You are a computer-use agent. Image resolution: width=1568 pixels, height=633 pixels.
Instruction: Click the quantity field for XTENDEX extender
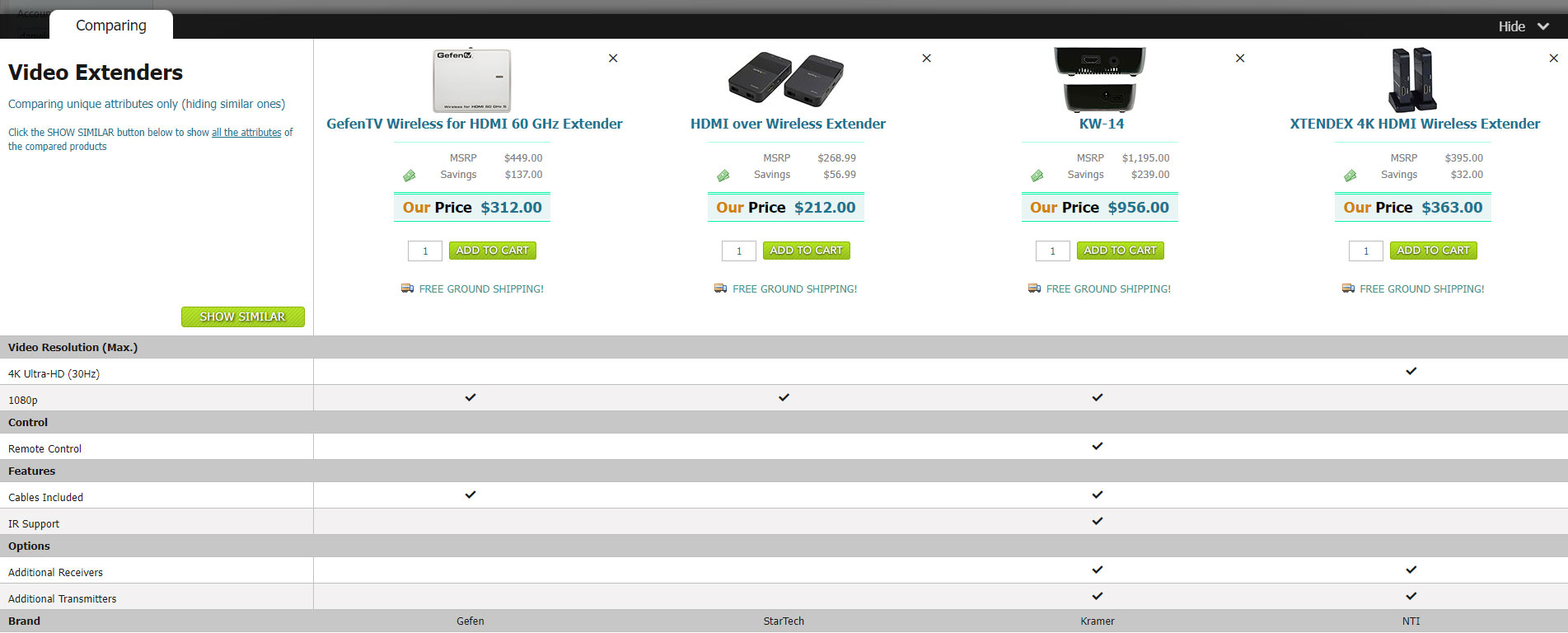[x=1365, y=251]
